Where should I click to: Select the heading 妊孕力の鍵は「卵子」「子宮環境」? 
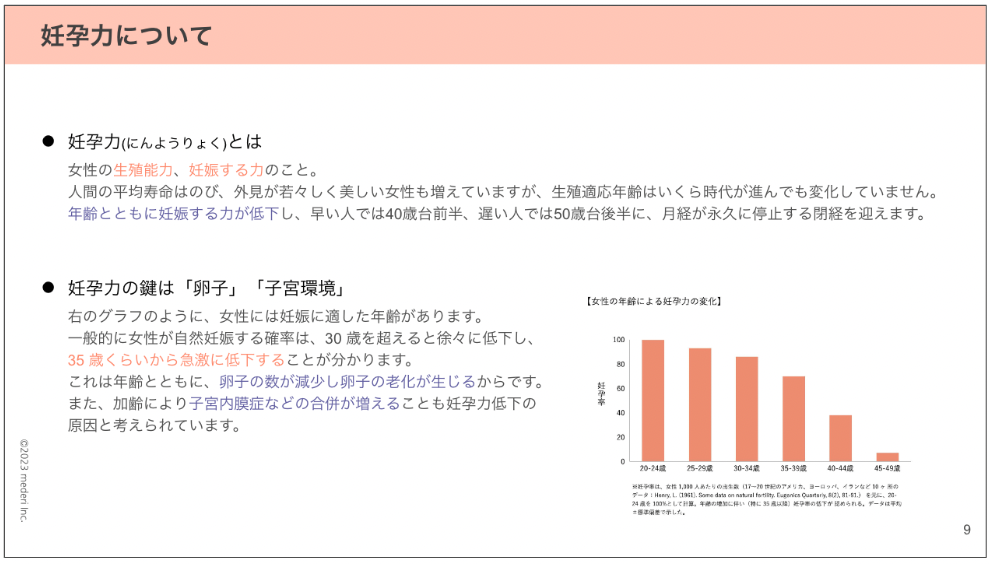coord(206,288)
